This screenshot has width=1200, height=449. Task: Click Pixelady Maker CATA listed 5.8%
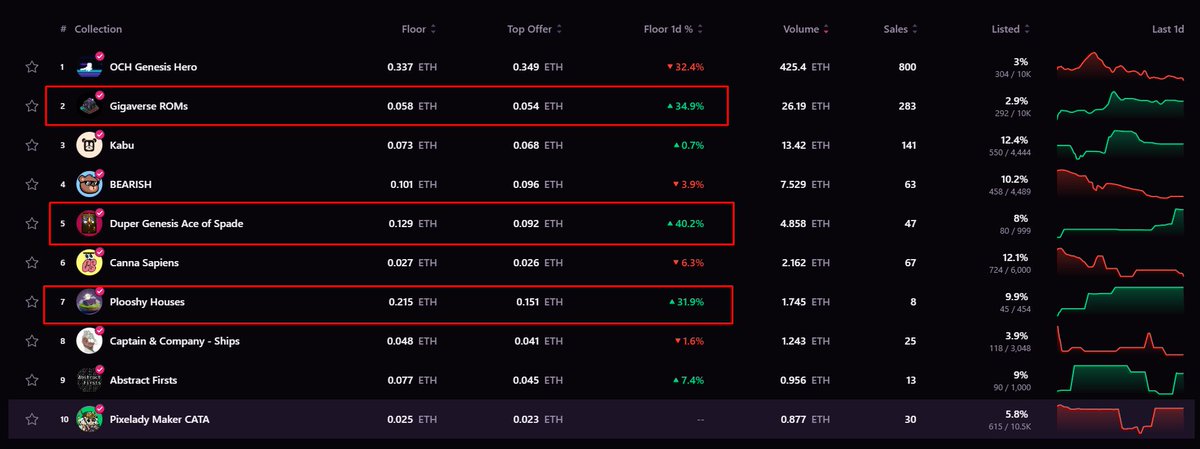click(x=1019, y=414)
